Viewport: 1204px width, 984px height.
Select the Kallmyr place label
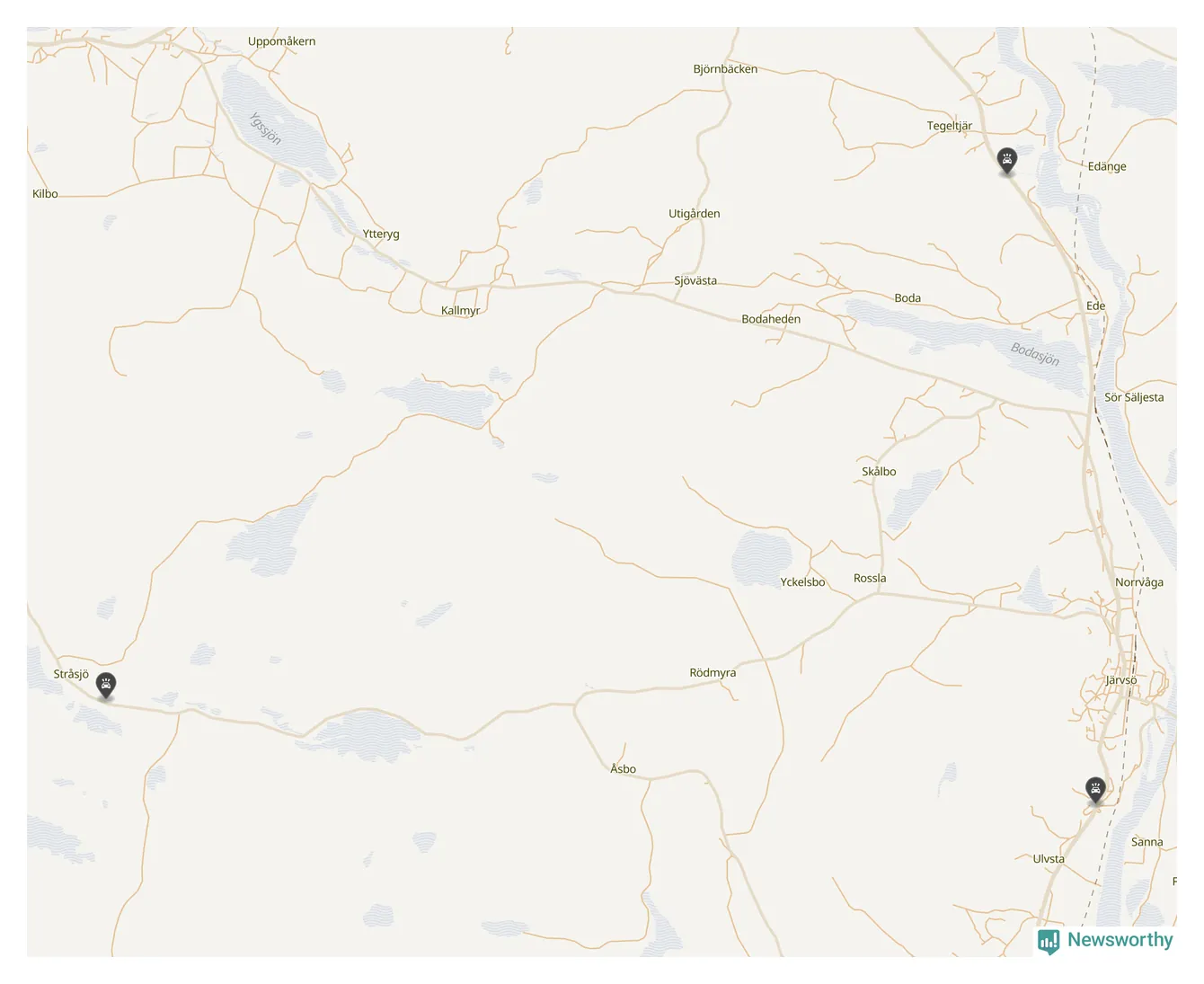pos(460,311)
